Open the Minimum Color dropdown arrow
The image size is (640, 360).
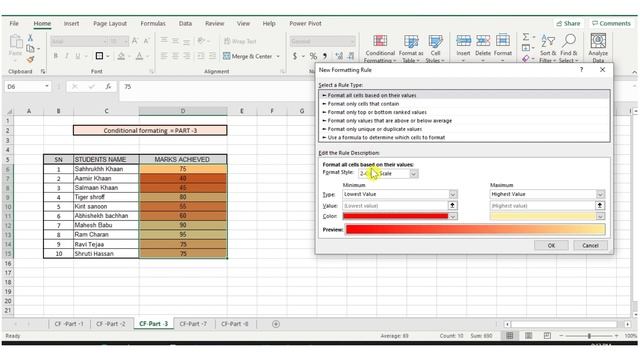tap(453, 216)
